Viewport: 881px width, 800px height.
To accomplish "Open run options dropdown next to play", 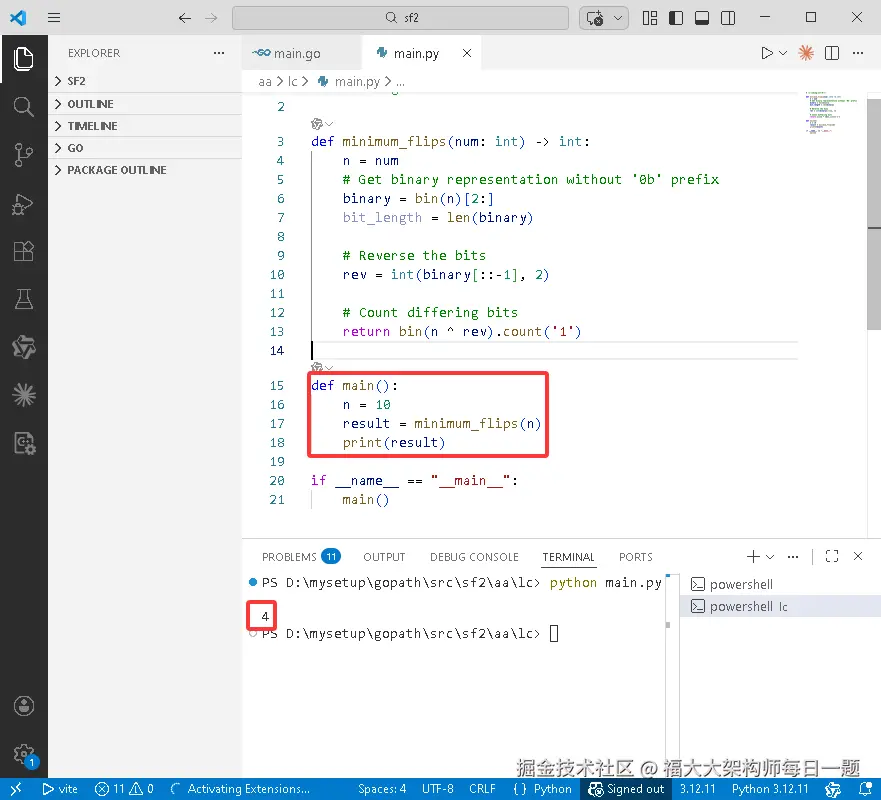I will pos(783,53).
